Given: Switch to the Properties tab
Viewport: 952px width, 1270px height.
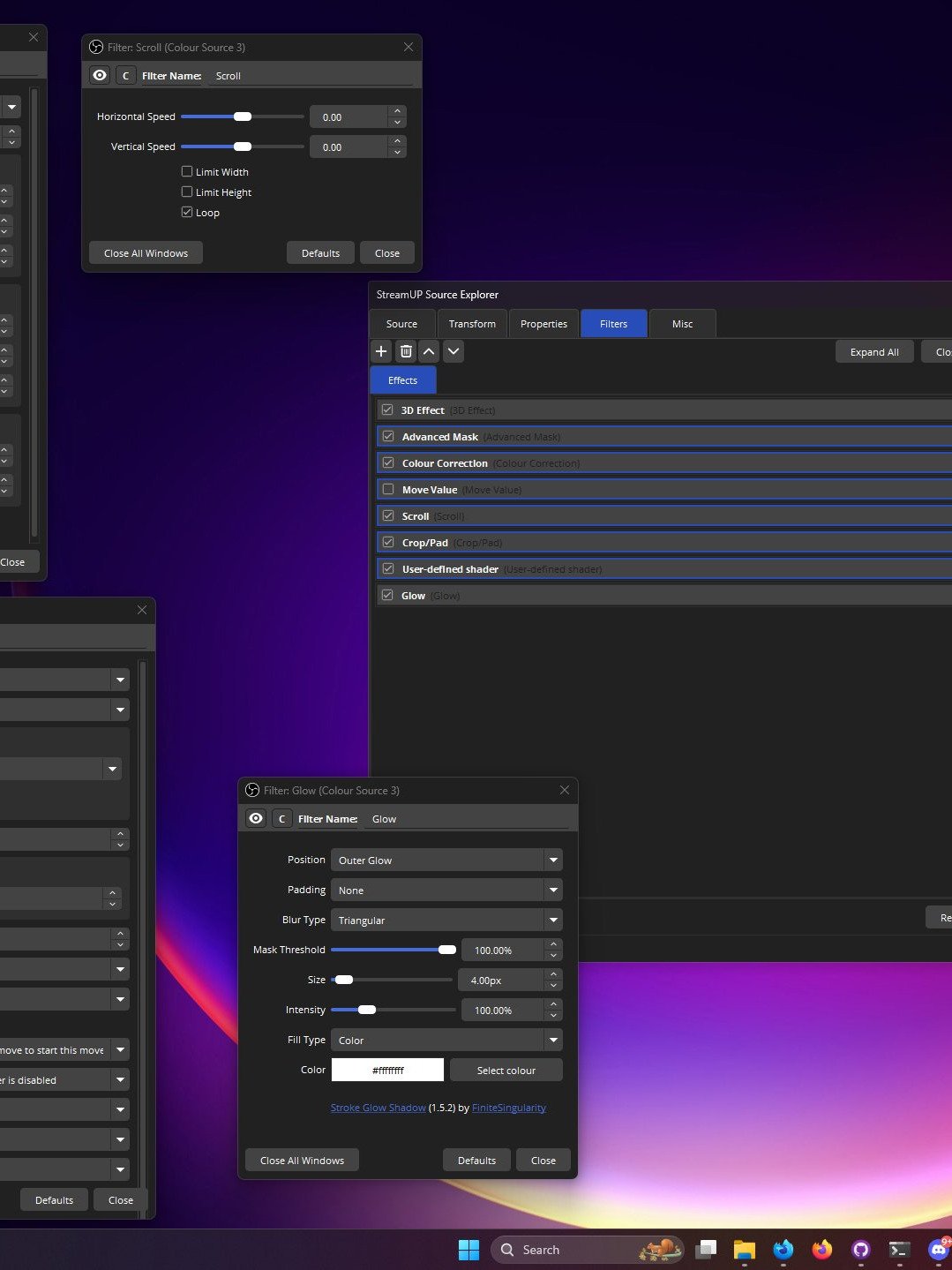Looking at the screenshot, I should pyautogui.click(x=543, y=324).
